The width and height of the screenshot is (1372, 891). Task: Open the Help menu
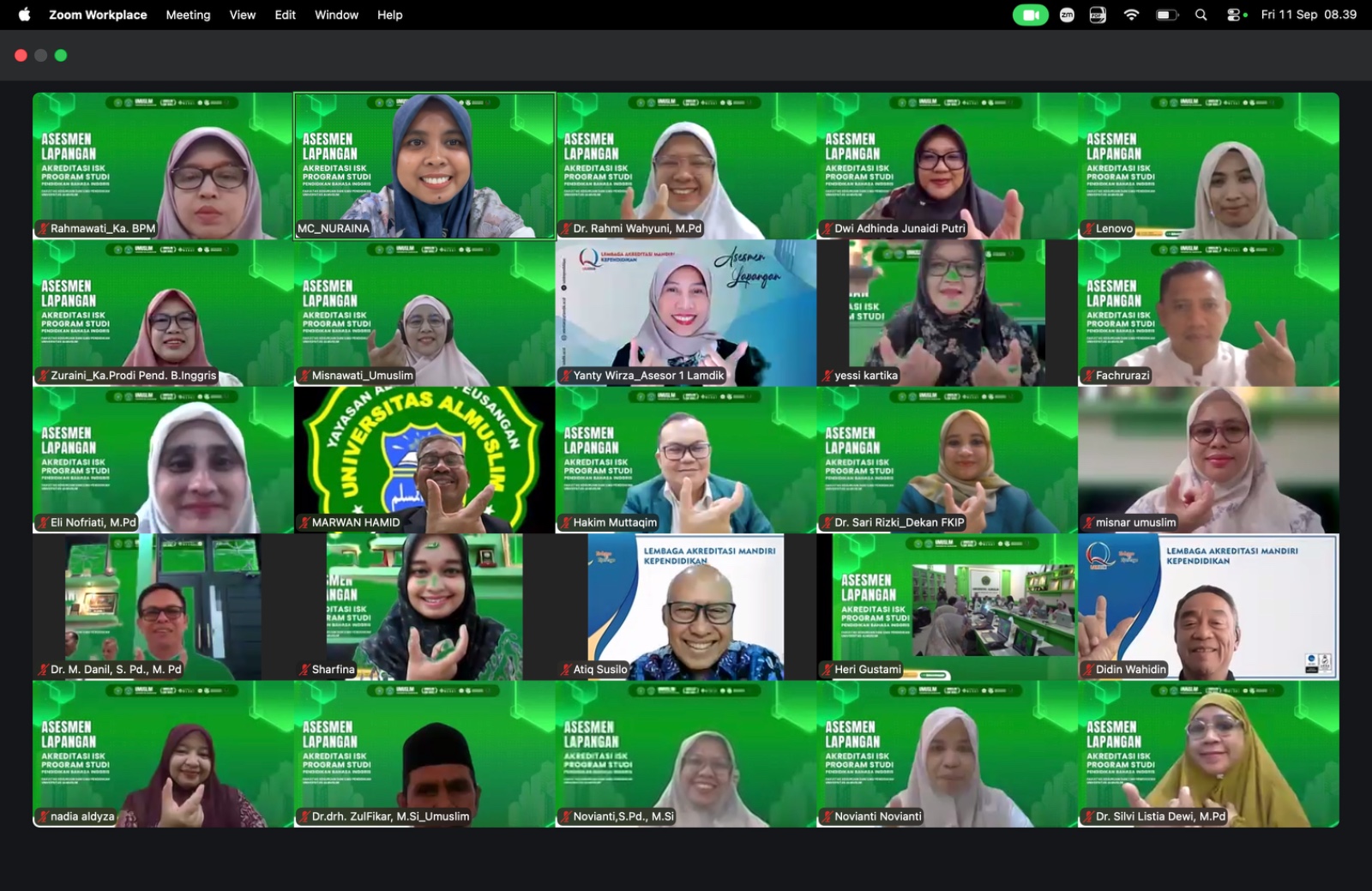click(x=390, y=15)
